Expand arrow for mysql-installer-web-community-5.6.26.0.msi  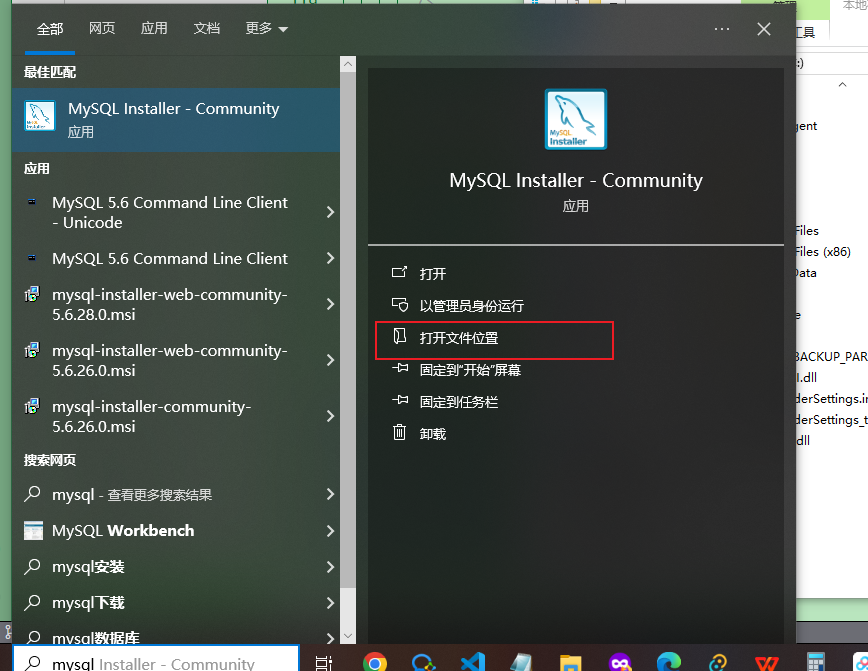pyautogui.click(x=330, y=360)
